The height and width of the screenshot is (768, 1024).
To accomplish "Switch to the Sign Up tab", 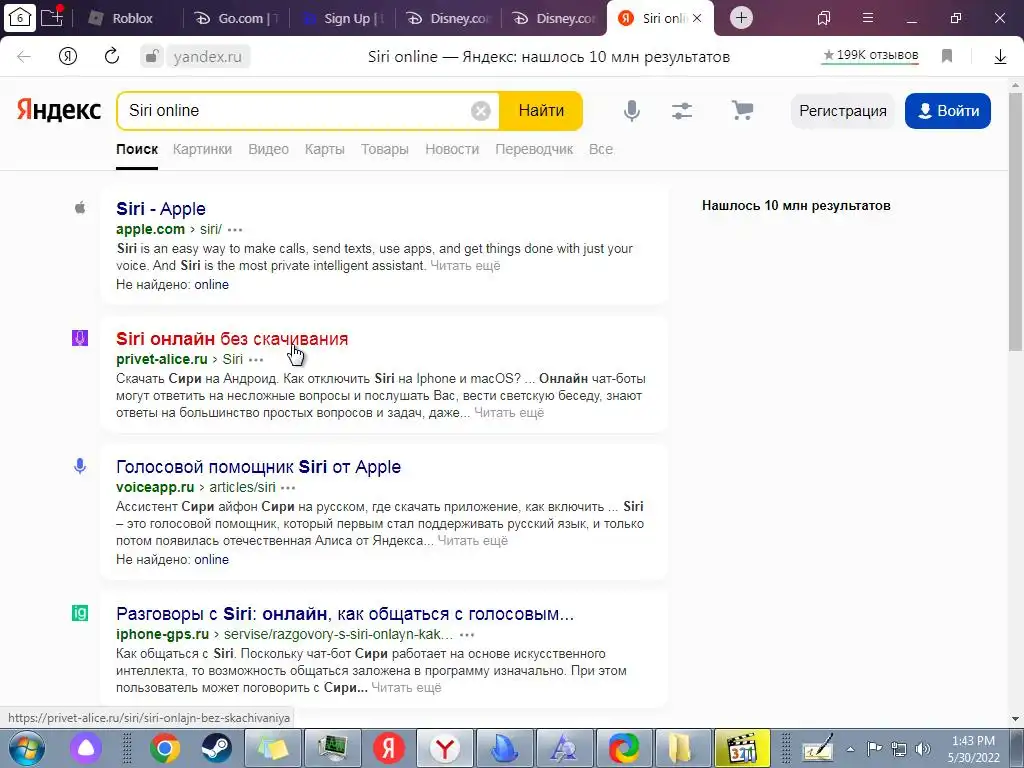I will coord(344,18).
